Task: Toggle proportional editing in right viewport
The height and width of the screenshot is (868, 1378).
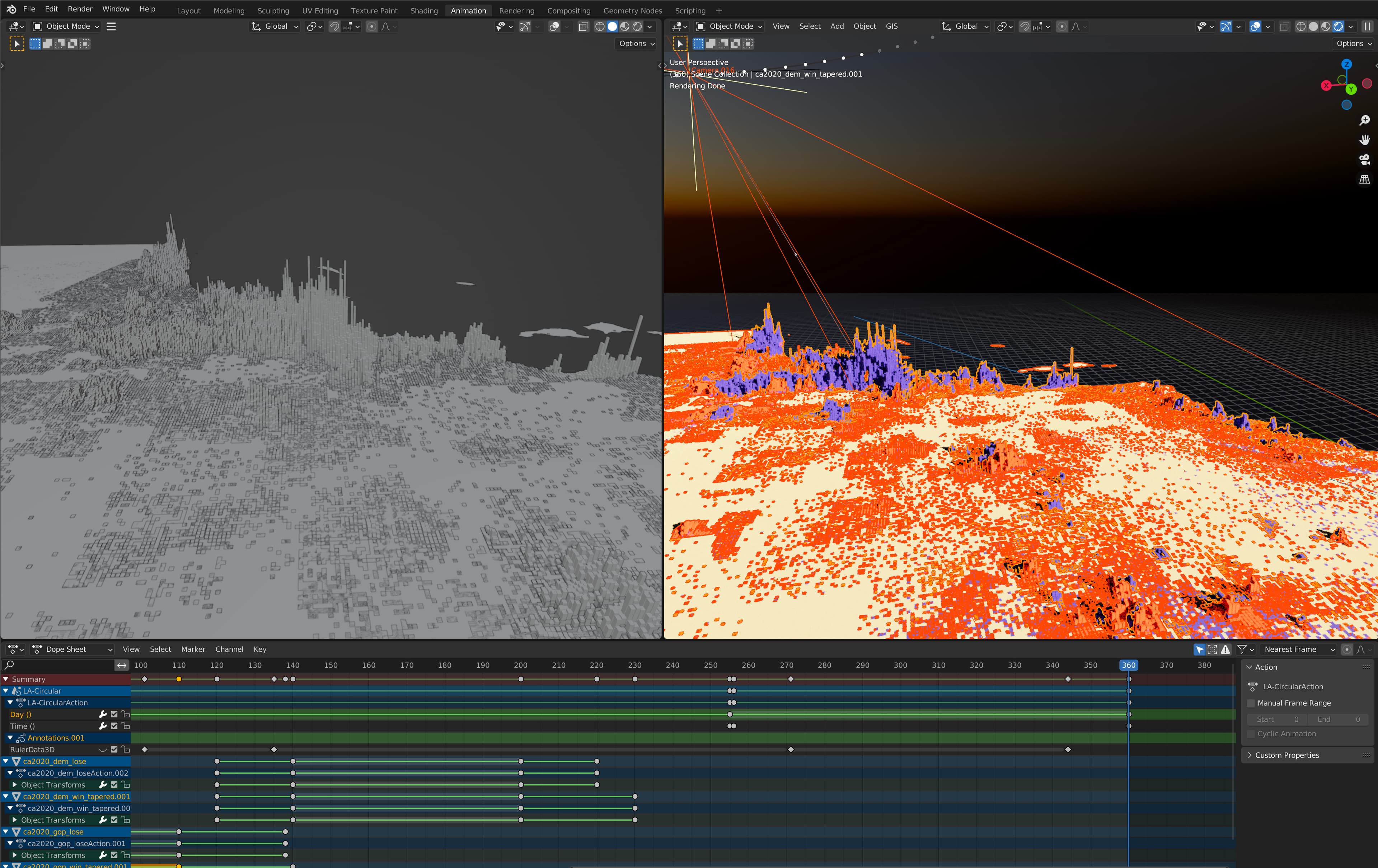Action: [x=1061, y=26]
